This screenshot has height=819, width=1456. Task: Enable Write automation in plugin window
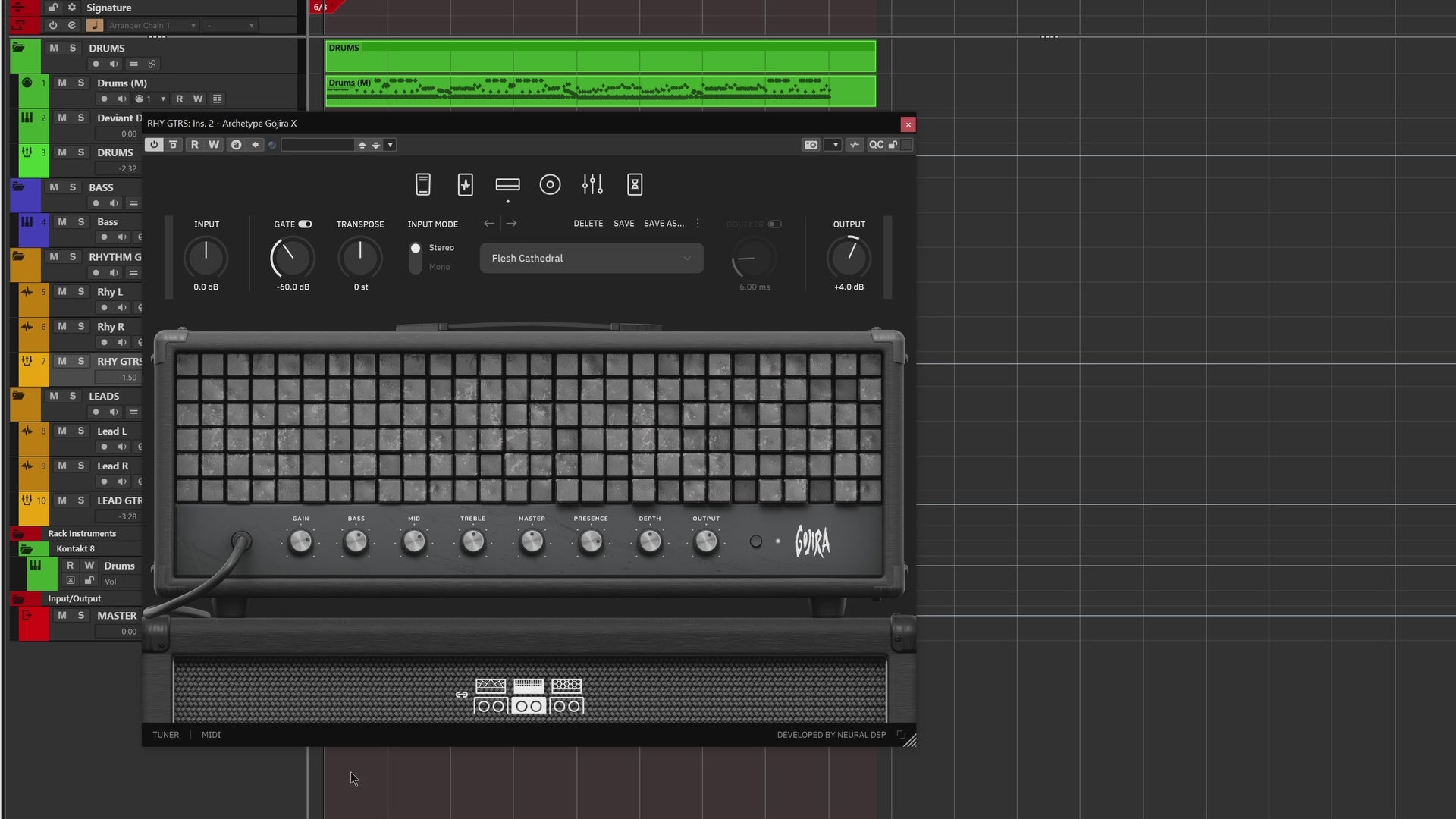214,145
